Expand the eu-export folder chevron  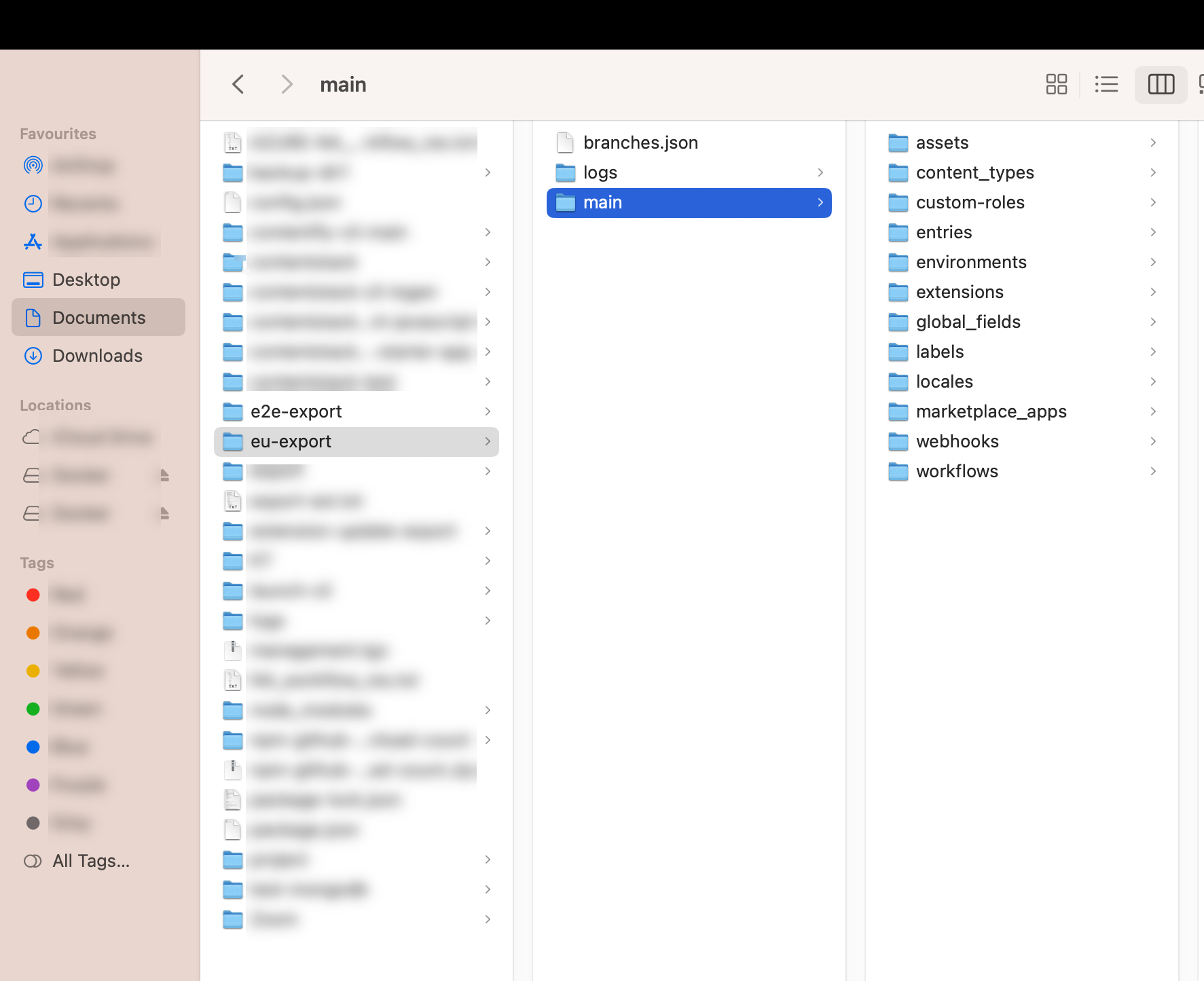[x=488, y=441]
